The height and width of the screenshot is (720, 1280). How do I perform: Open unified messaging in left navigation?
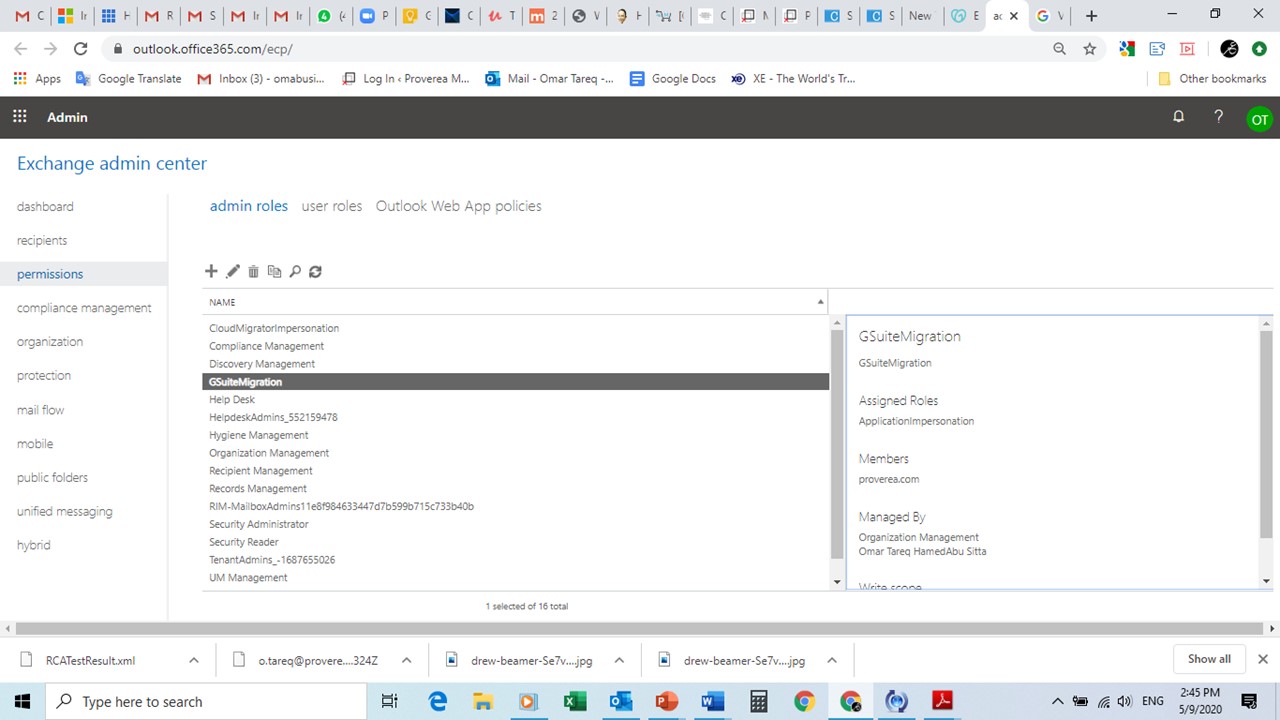[64, 511]
